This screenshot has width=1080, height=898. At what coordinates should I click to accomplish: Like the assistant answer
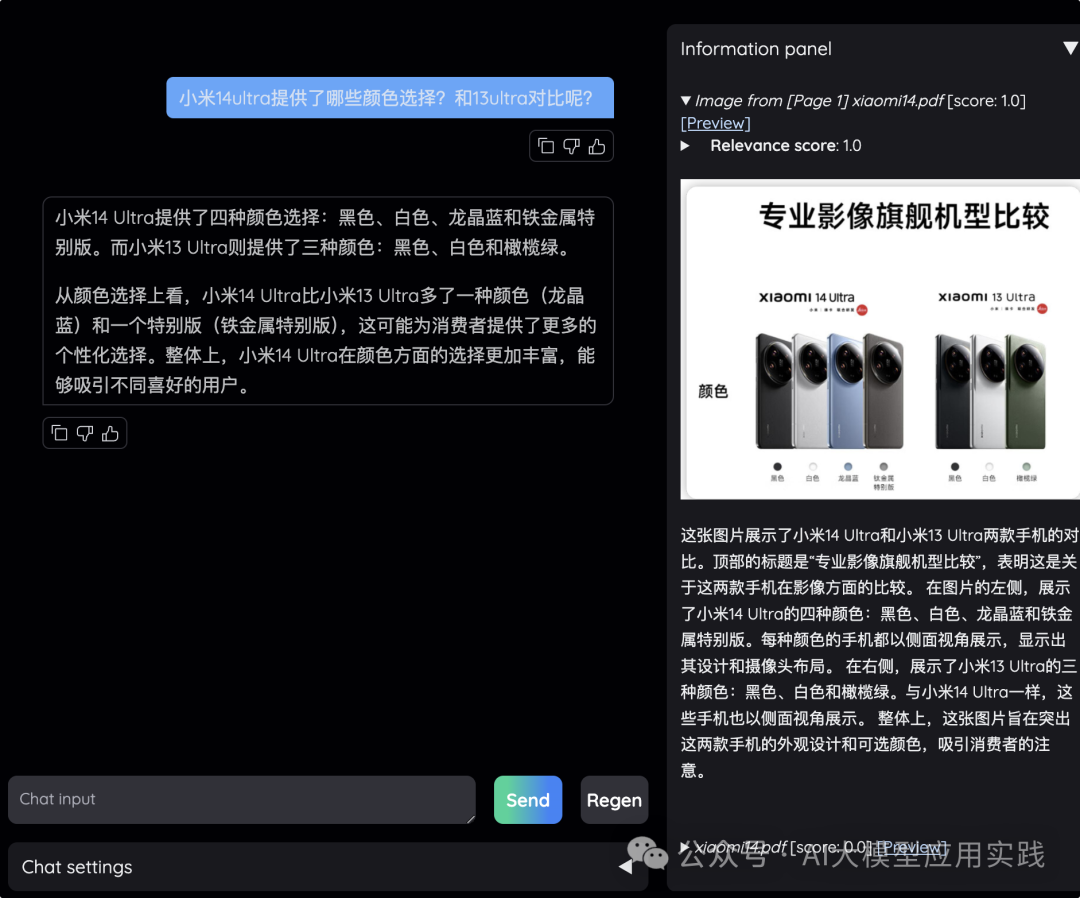pos(110,433)
